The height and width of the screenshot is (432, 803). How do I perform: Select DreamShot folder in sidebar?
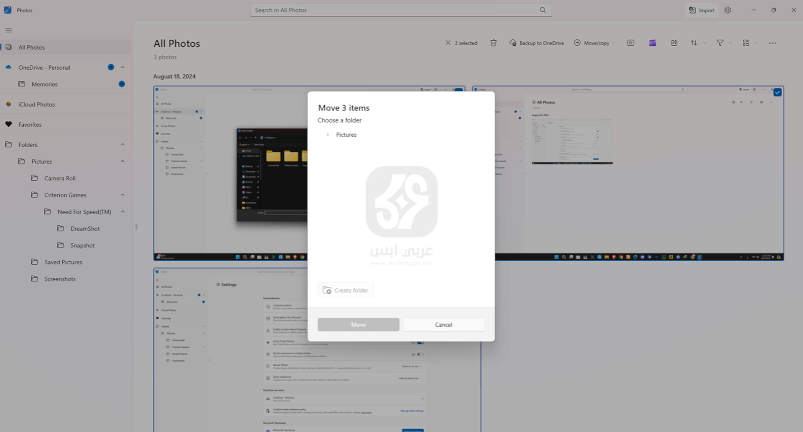click(x=85, y=229)
